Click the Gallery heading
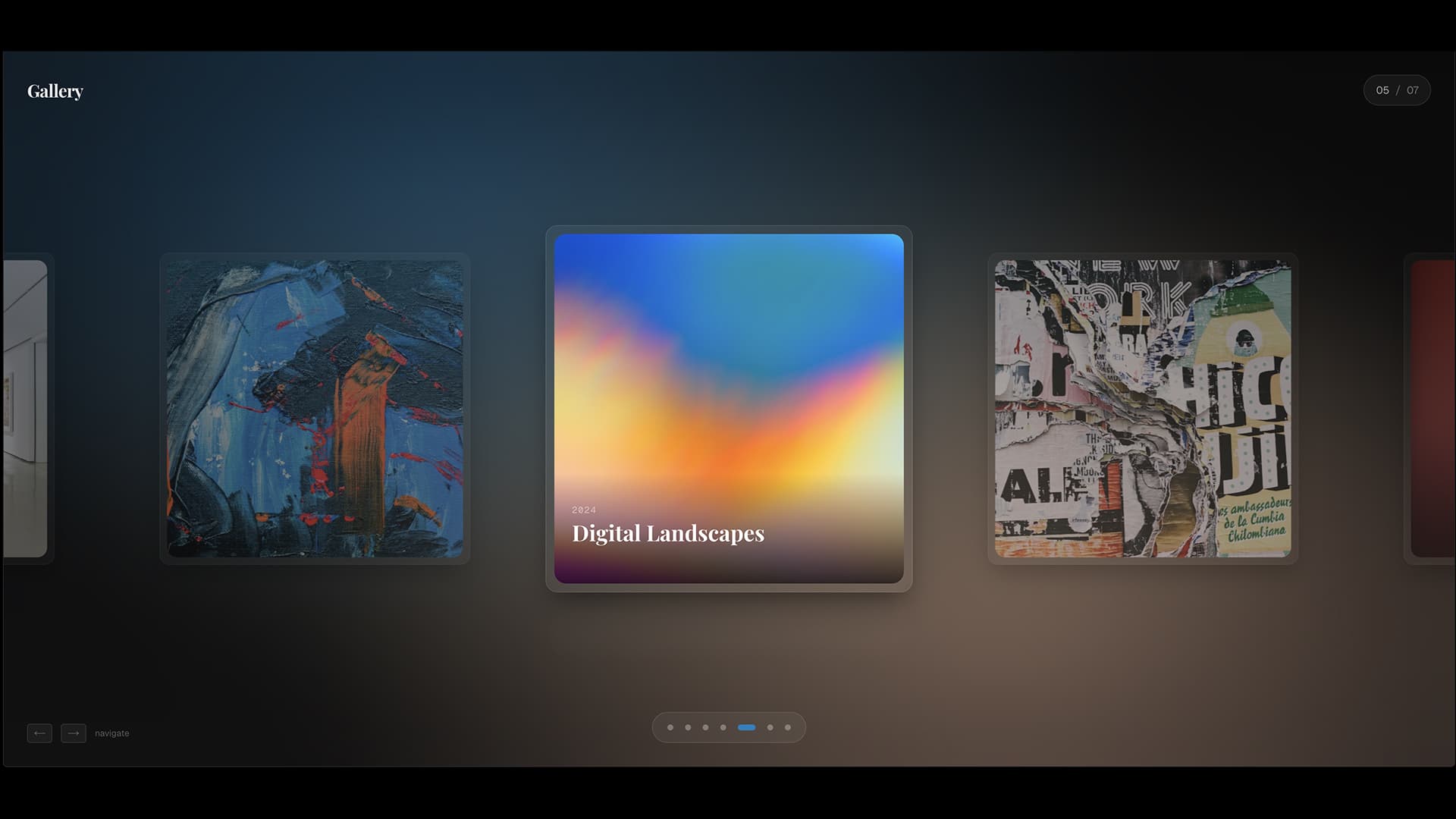The height and width of the screenshot is (819, 1456). coord(55,90)
